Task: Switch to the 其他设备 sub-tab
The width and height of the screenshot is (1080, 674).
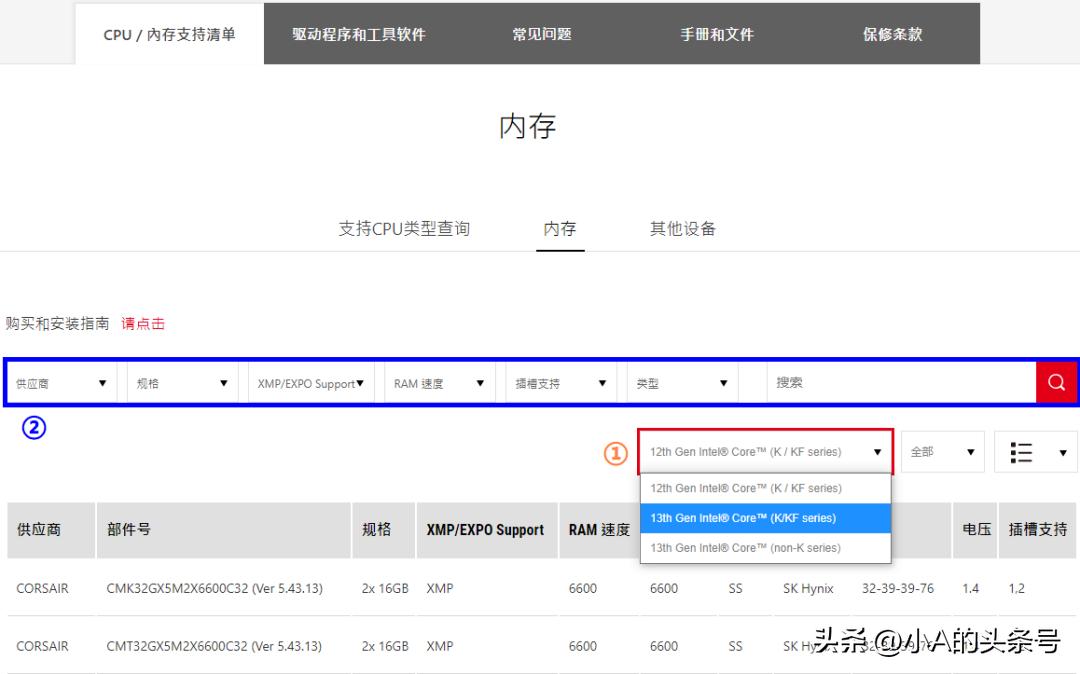Action: click(683, 228)
